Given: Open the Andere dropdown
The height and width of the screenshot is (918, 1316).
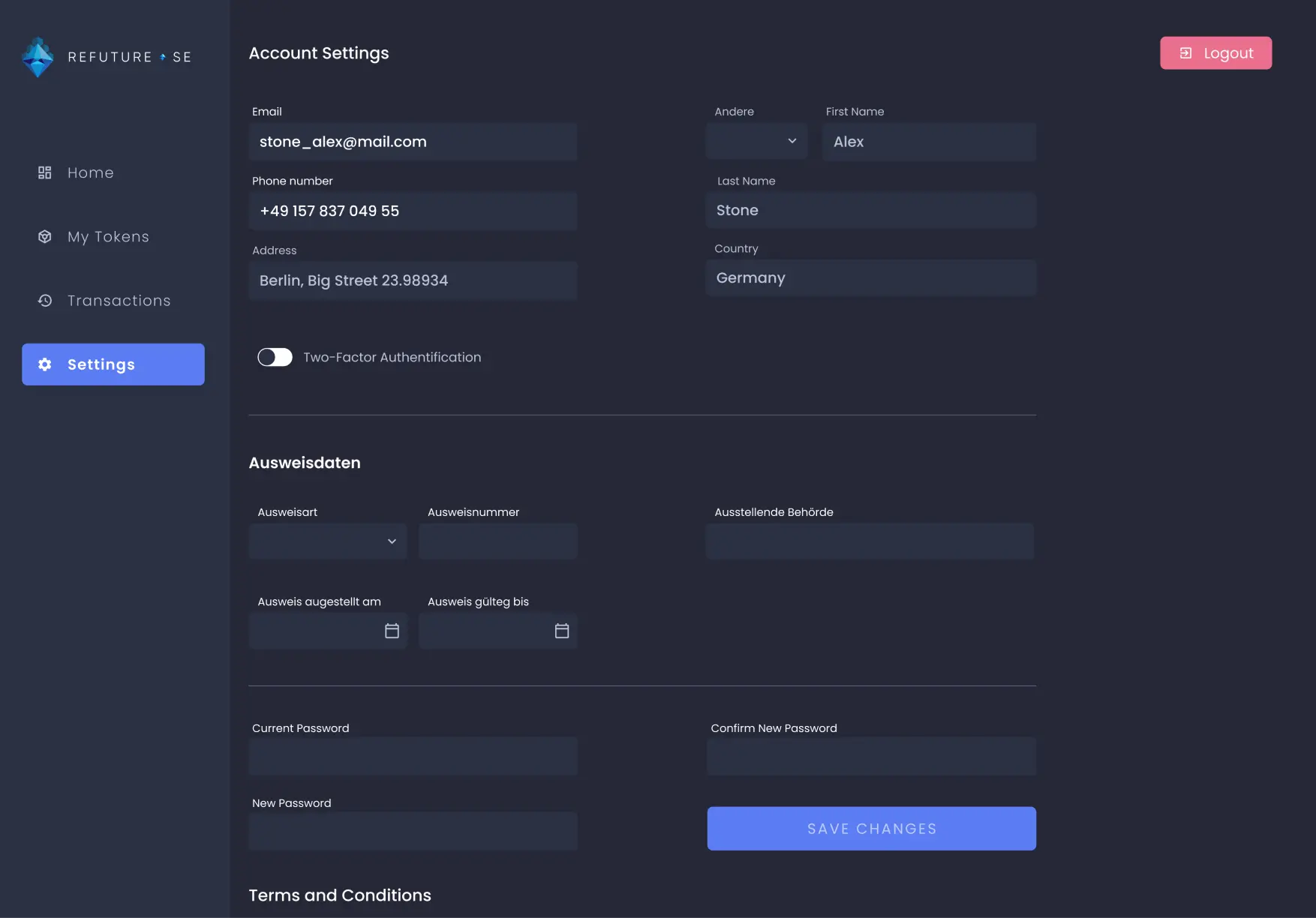Looking at the screenshot, I should tap(756, 141).
